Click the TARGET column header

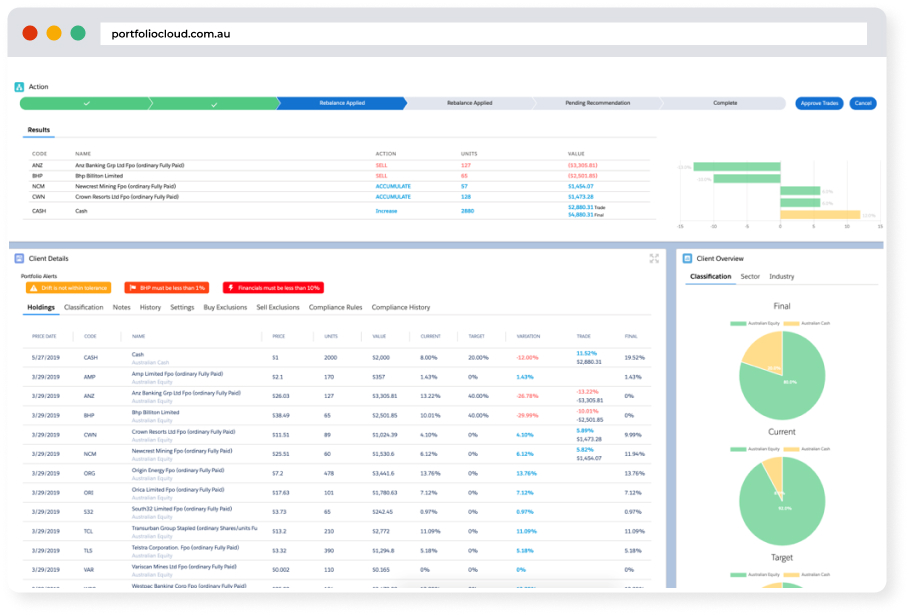tap(476, 336)
